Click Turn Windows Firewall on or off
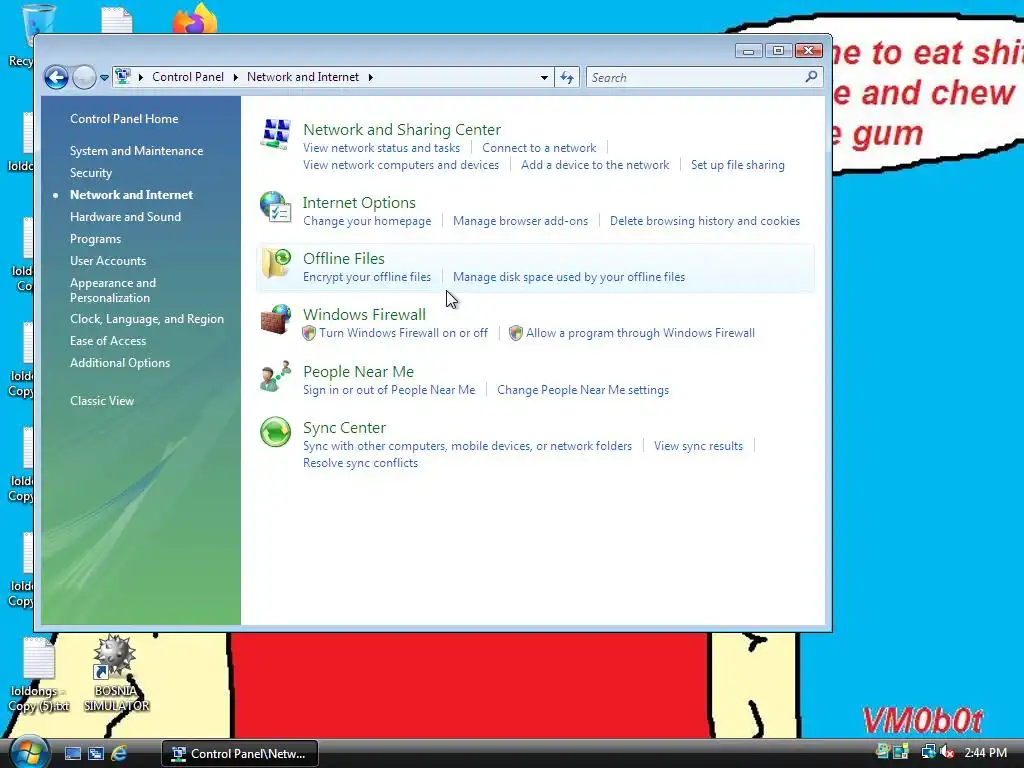 404,333
